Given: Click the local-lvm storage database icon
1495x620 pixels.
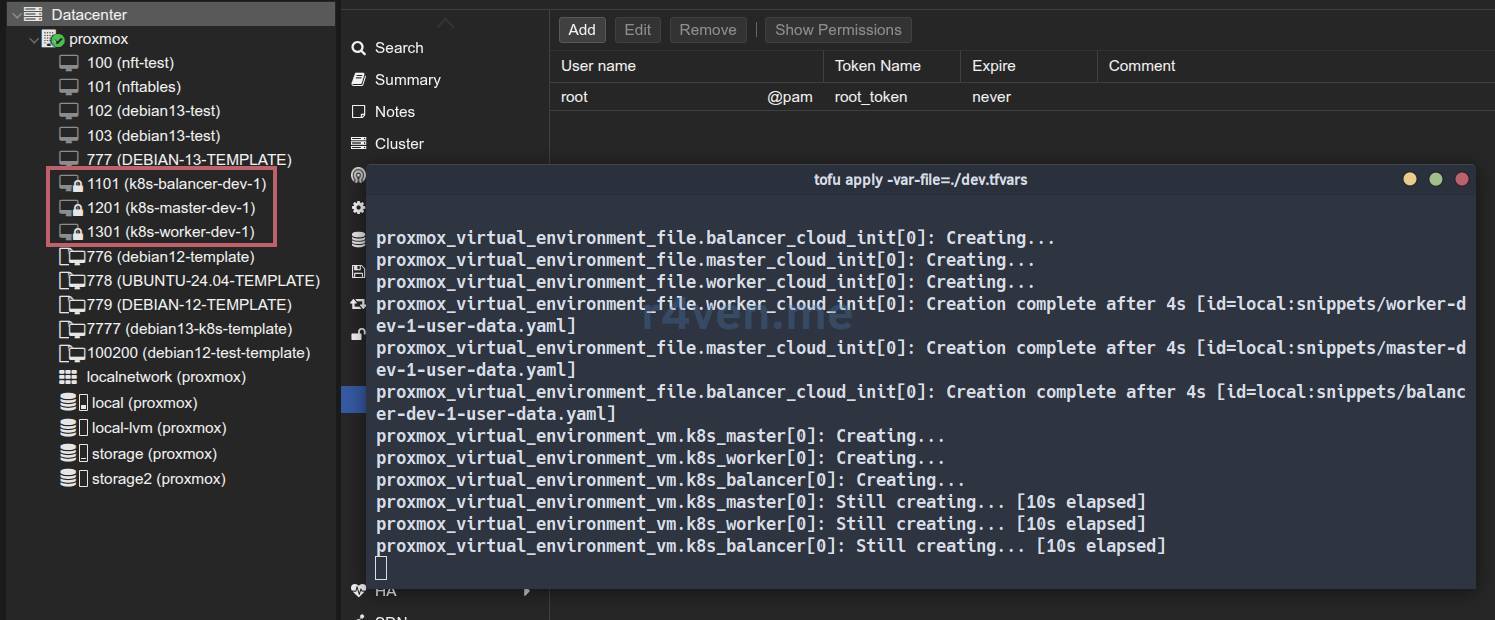Looking at the screenshot, I should pyautogui.click(x=69, y=428).
